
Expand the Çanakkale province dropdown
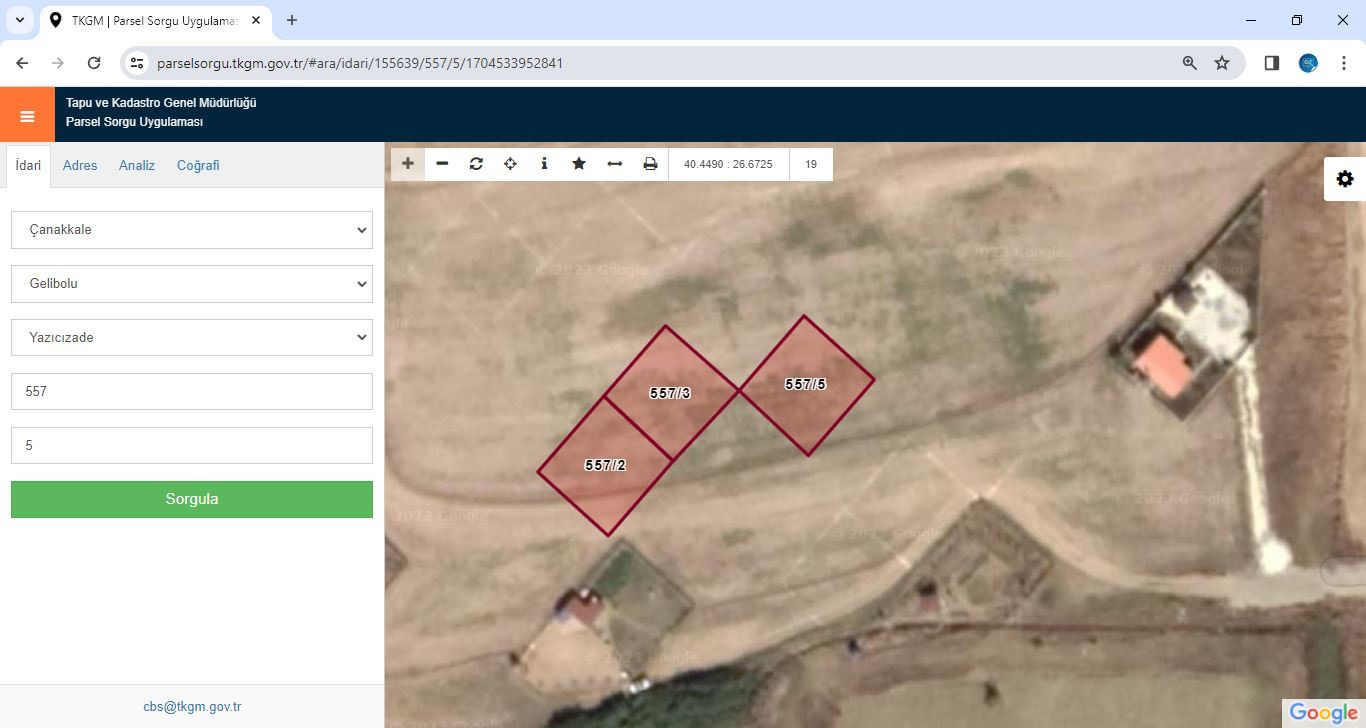[192, 230]
